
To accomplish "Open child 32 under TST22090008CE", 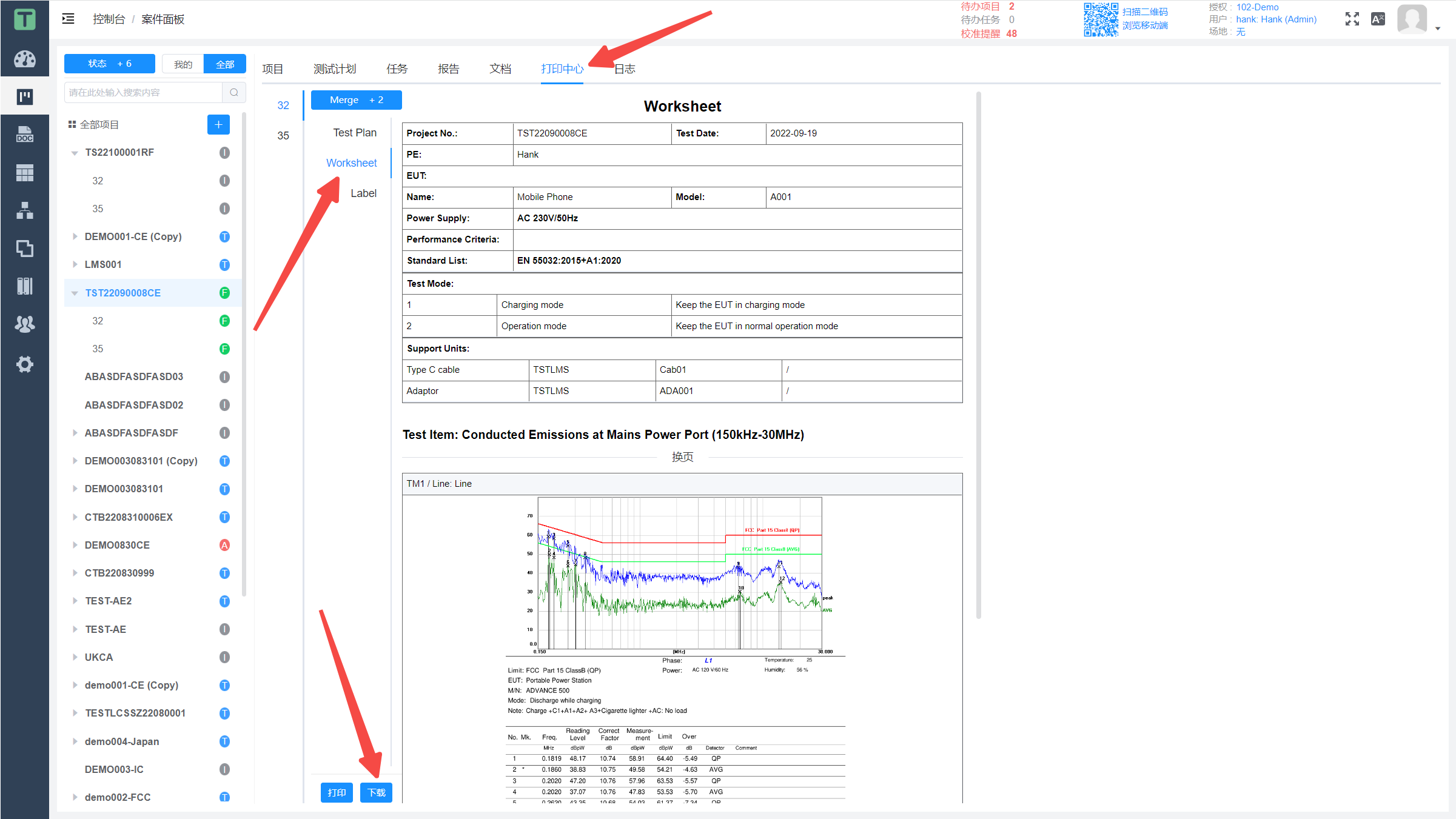I will click(x=98, y=321).
